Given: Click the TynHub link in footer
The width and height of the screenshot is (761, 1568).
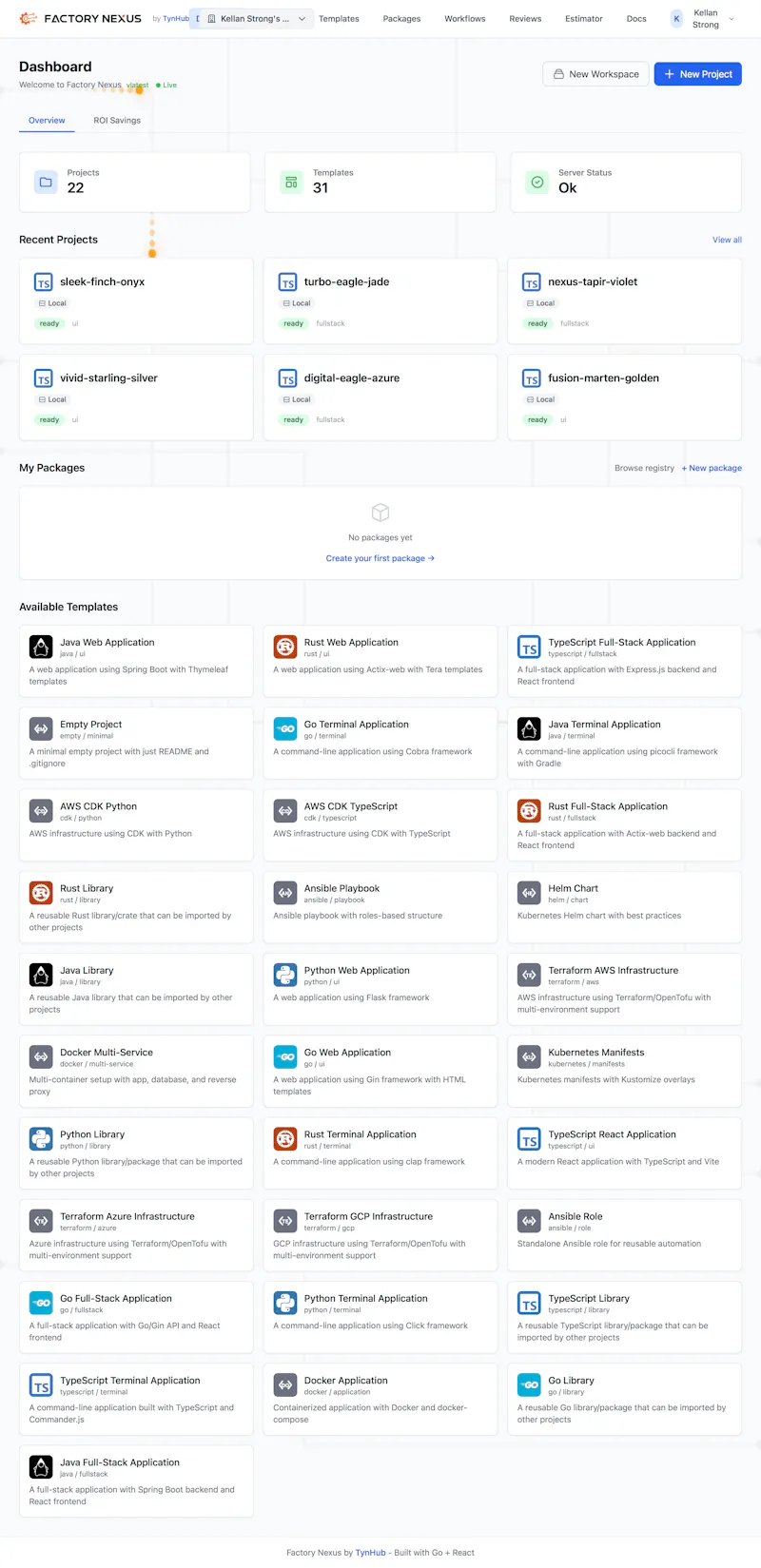Looking at the screenshot, I should coord(371,1553).
